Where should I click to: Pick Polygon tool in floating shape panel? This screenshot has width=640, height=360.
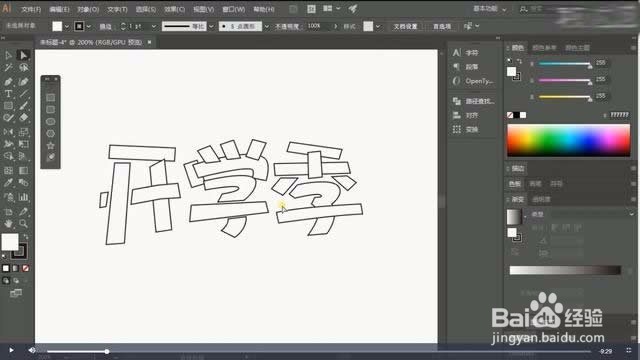[51, 133]
